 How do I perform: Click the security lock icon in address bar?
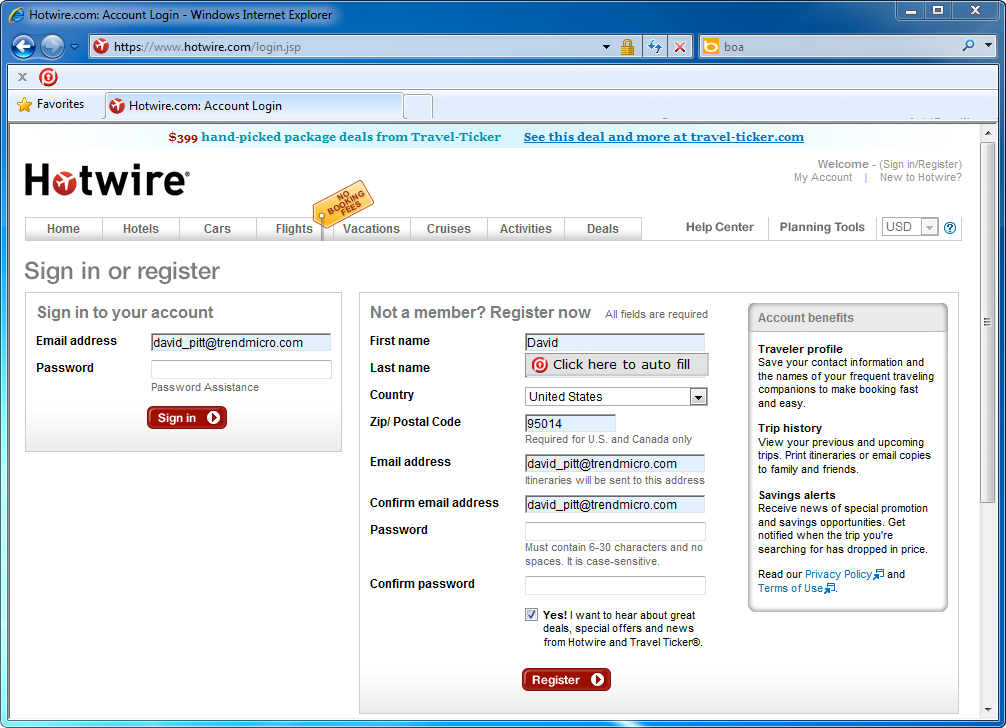pyautogui.click(x=627, y=46)
